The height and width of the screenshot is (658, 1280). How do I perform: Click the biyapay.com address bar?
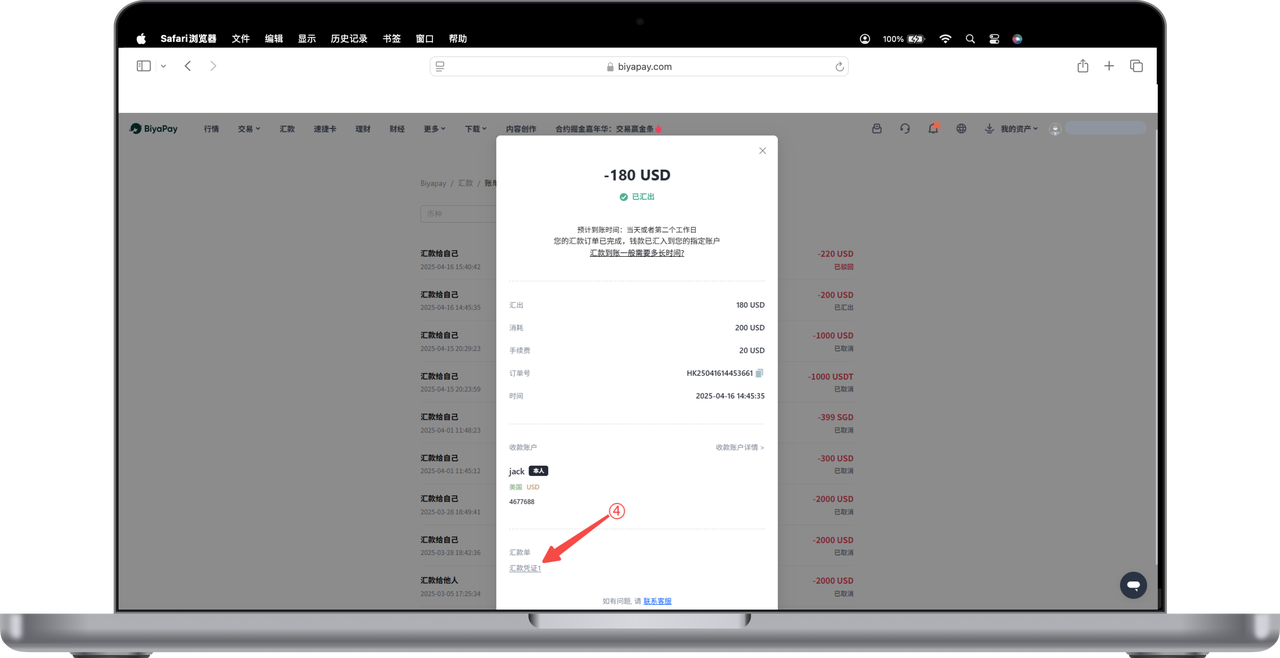coord(639,67)
